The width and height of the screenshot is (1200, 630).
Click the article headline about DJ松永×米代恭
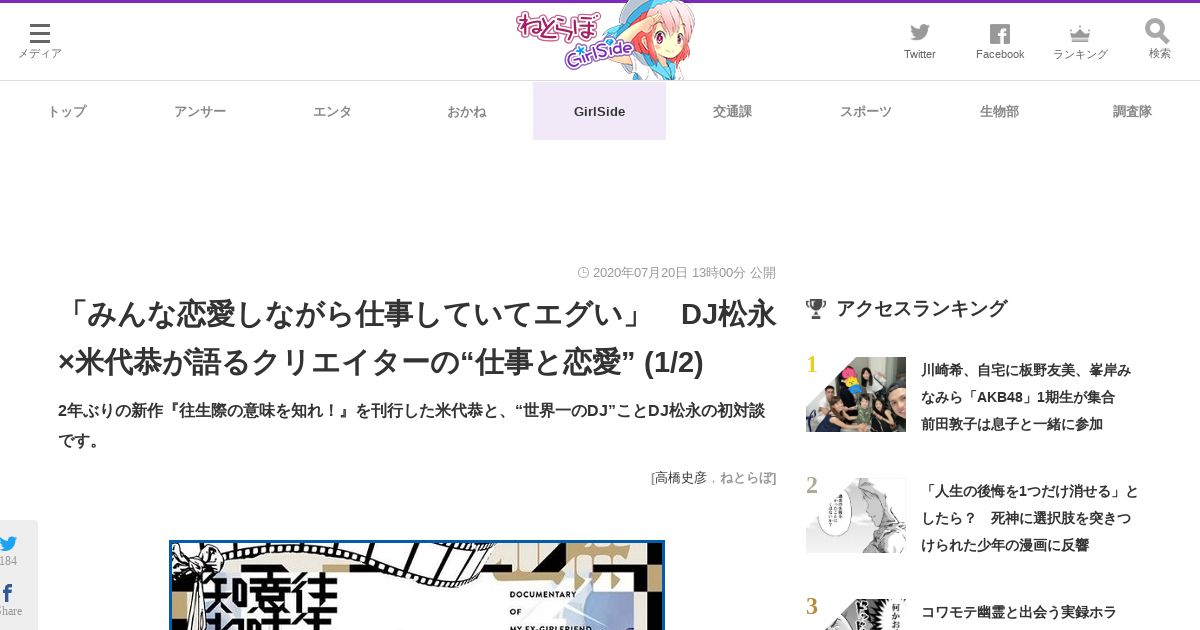coord(417,338)
